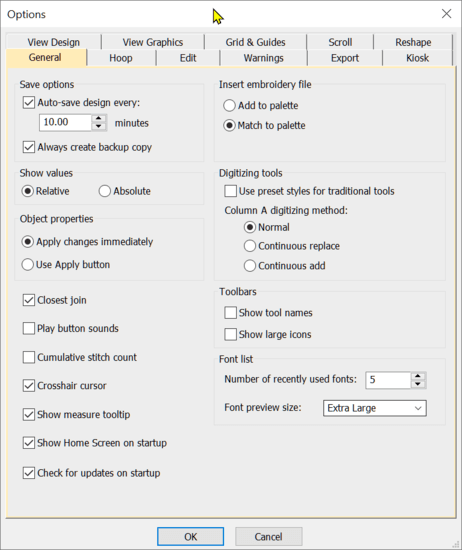Enable Play button sounds

tap(29, 329)
